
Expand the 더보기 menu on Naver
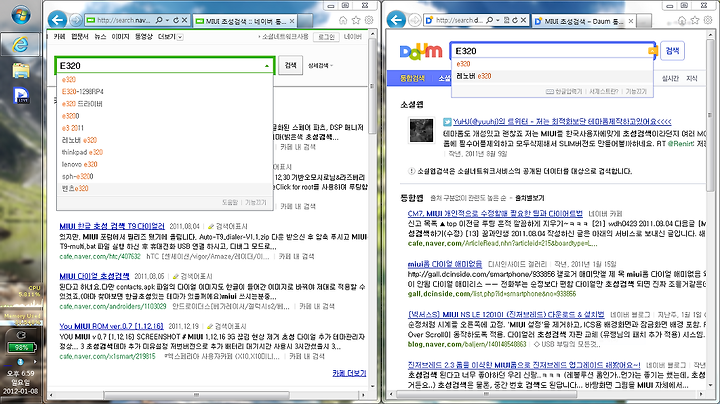170,37
